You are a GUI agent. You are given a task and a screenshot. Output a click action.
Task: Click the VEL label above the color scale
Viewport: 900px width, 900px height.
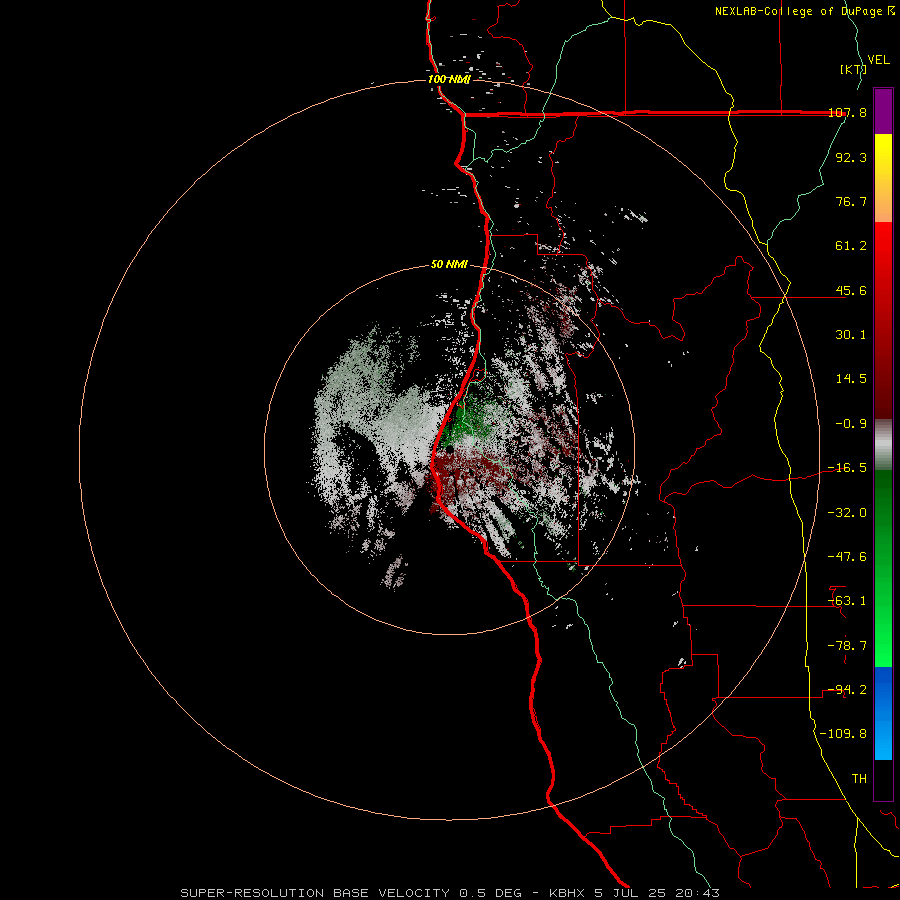[x=879, y=60]
